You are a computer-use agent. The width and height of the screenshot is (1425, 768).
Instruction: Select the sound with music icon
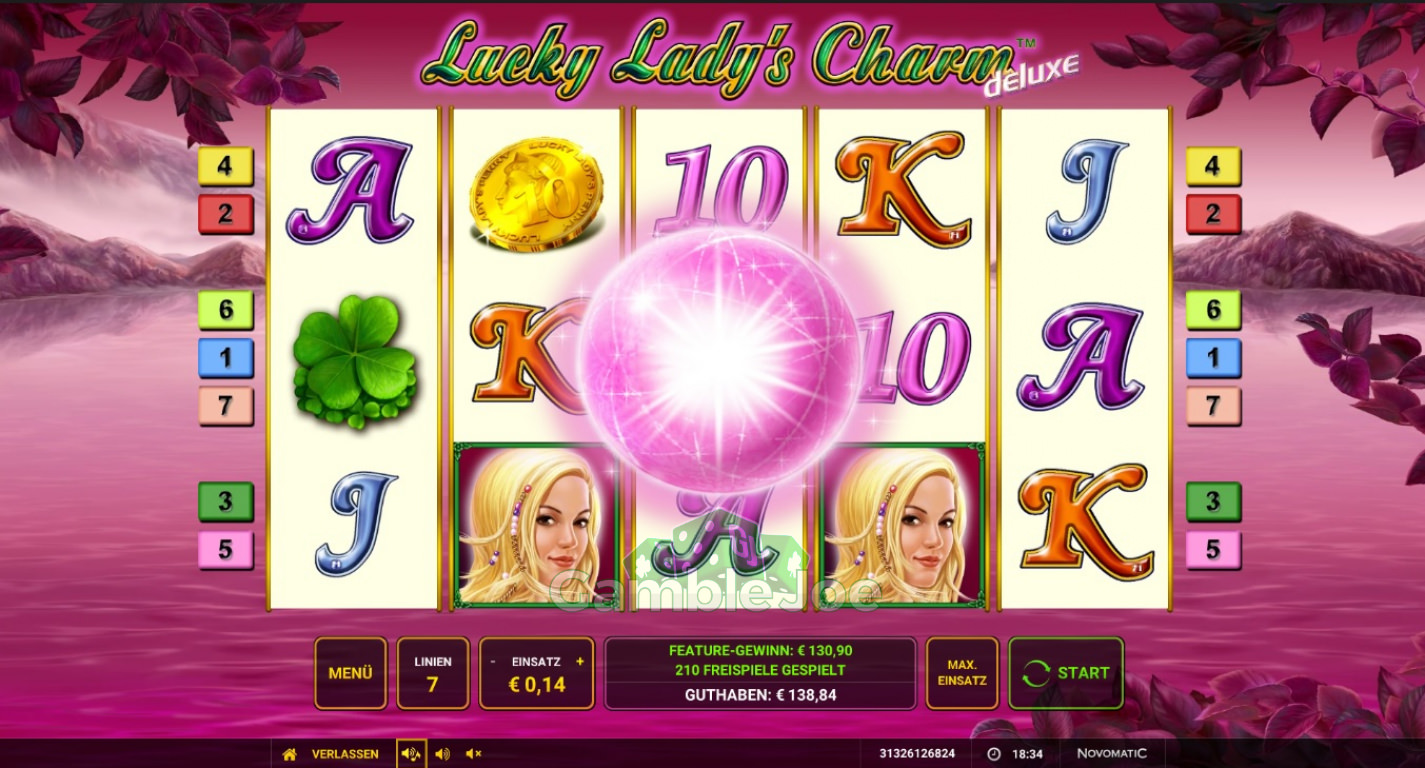click(411, 754)
